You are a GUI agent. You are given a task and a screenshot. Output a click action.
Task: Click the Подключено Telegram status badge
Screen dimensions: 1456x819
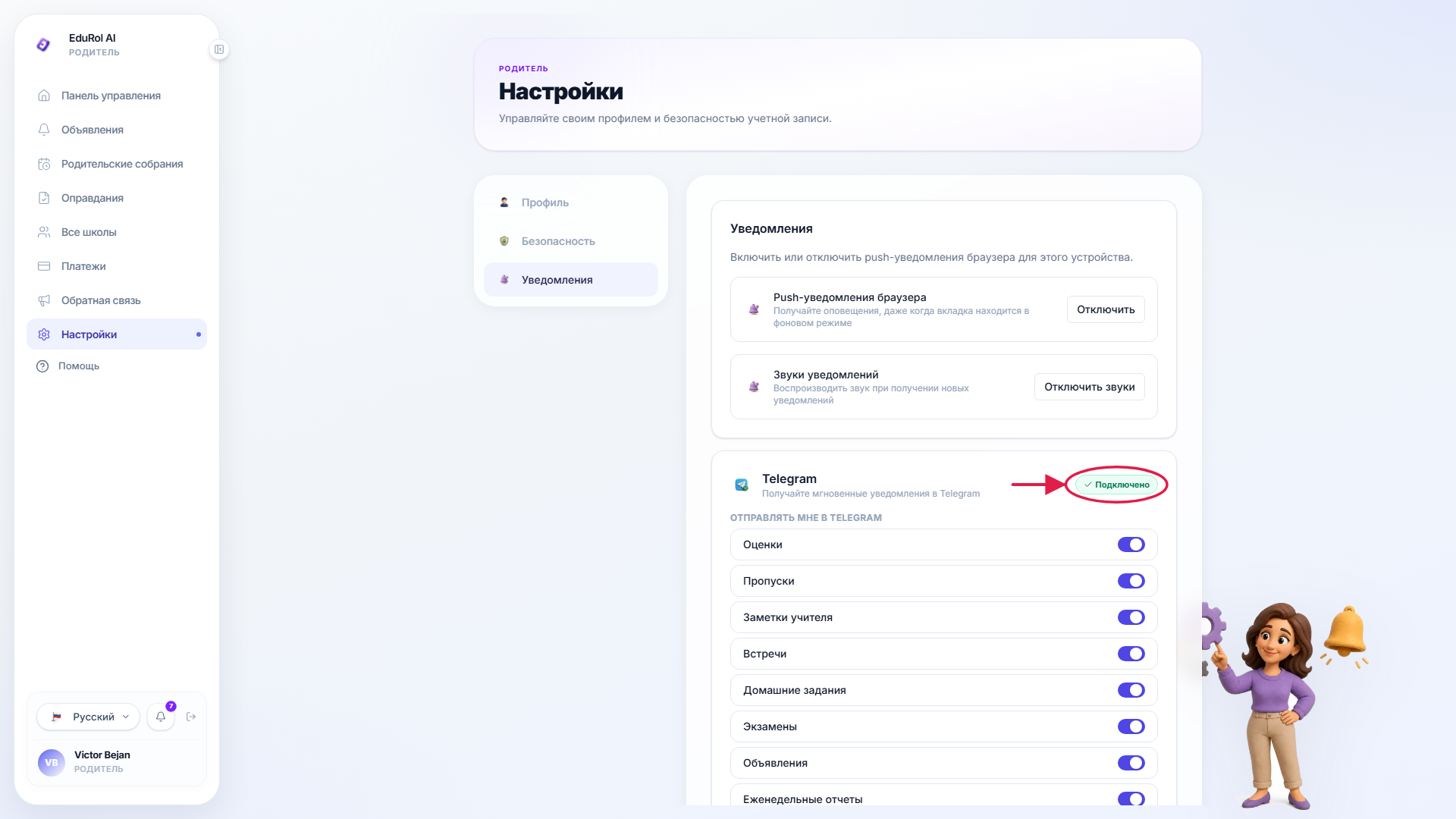coord(1116,485)
